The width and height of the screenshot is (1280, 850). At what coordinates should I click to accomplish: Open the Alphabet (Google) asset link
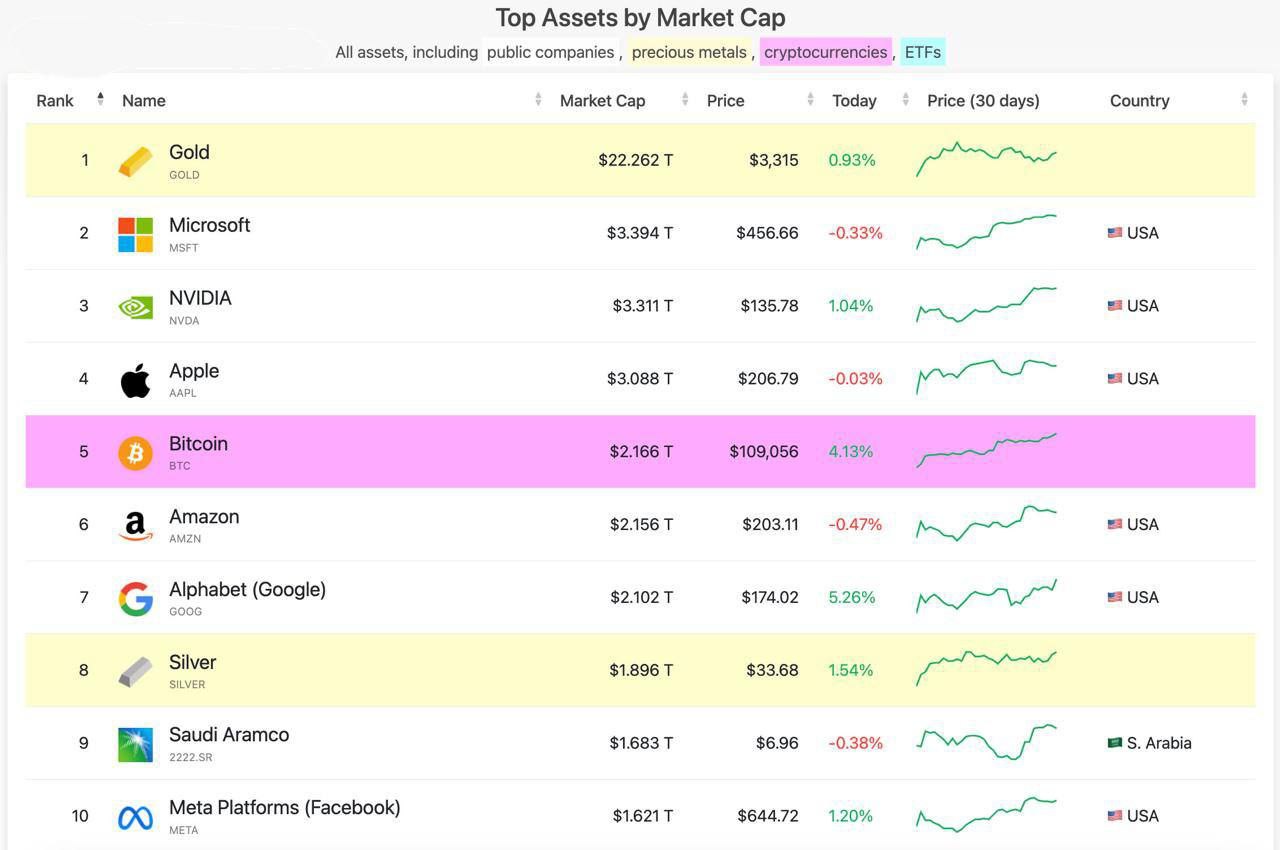(x=247, y=589)
